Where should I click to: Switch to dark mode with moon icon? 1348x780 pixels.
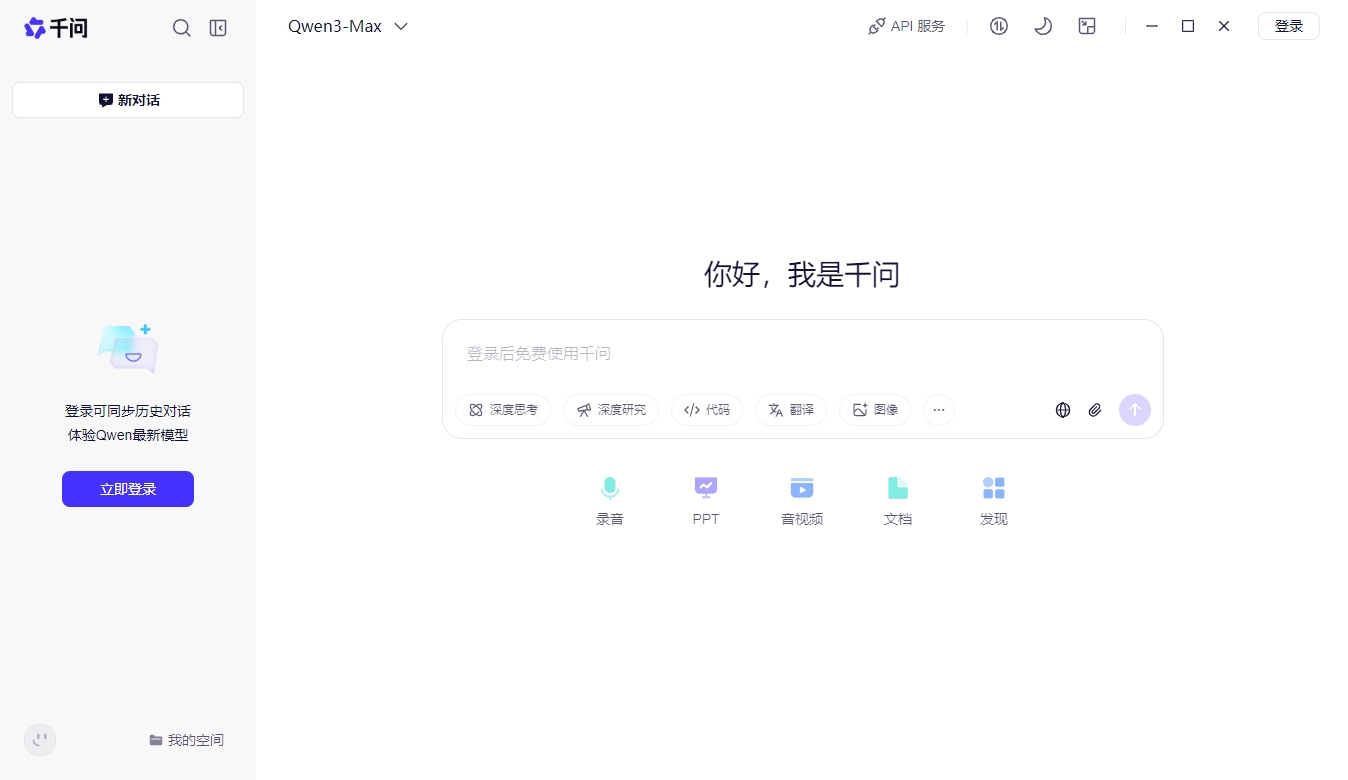1043,26
